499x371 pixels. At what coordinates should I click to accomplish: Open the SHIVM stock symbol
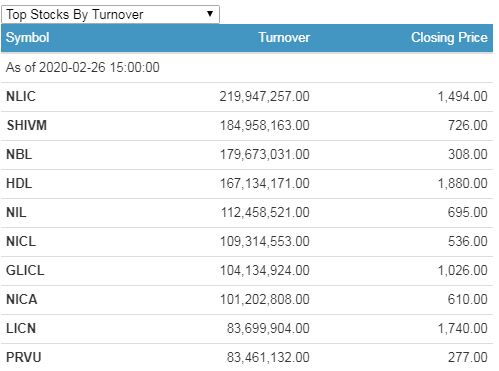27,125
